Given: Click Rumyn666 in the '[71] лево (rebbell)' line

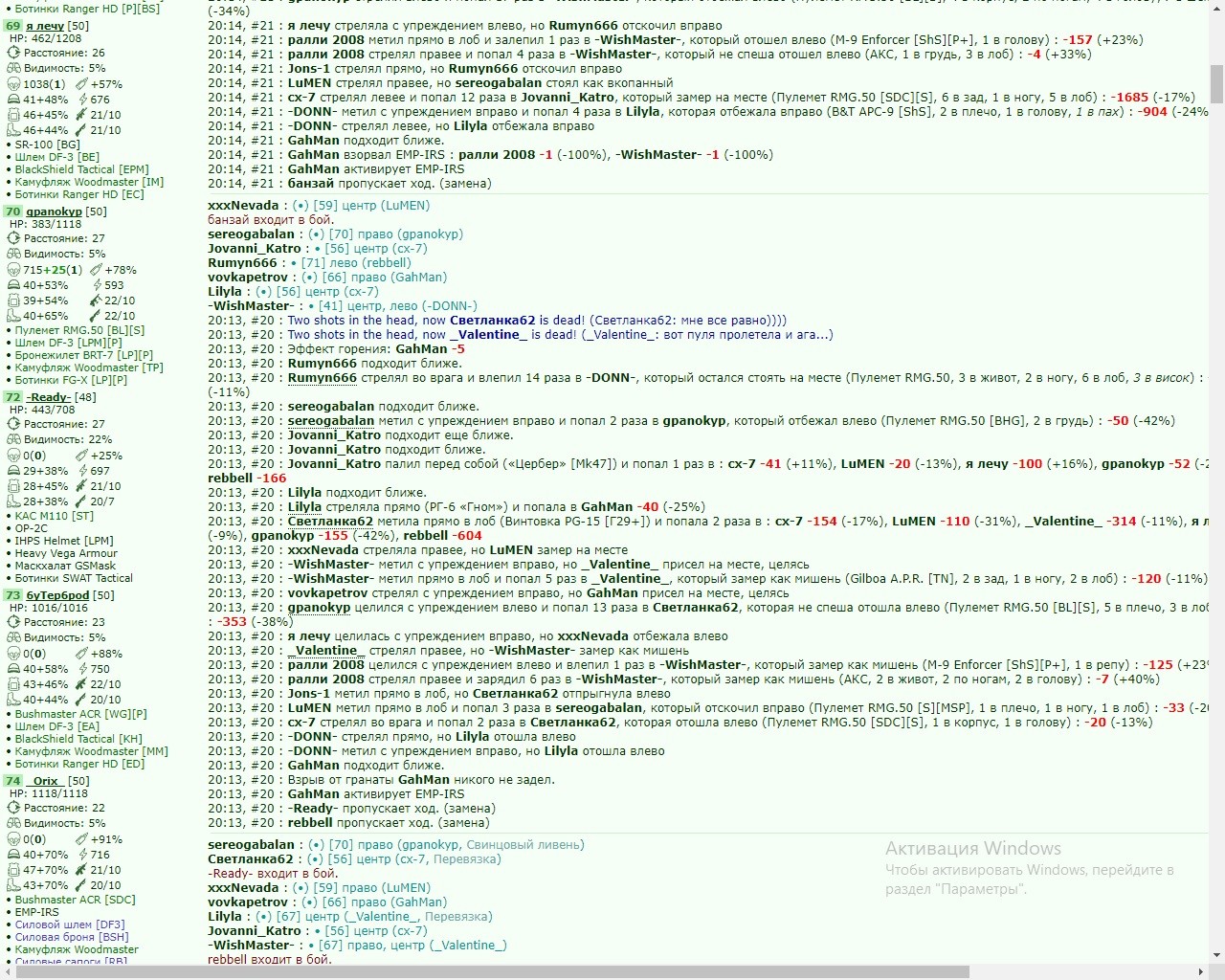Looking at the screenshot, I should click(x=242, y=263).
